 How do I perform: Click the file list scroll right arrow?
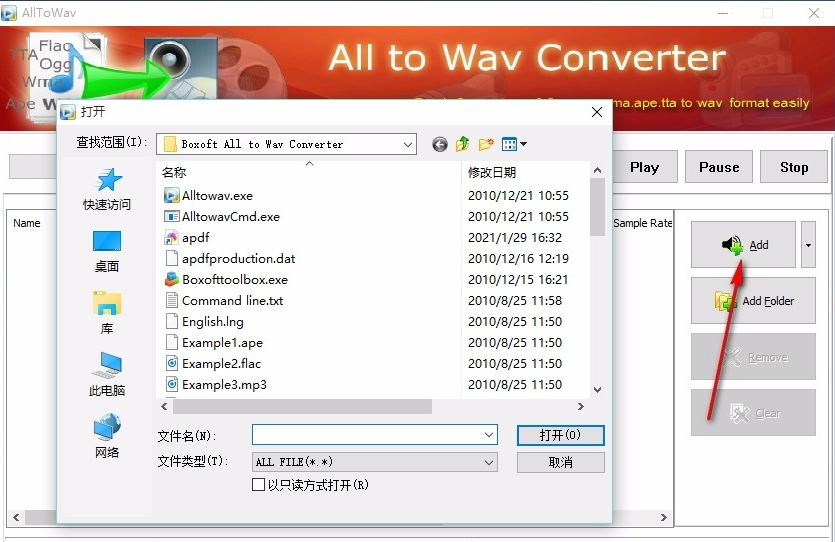coord(580,406)
